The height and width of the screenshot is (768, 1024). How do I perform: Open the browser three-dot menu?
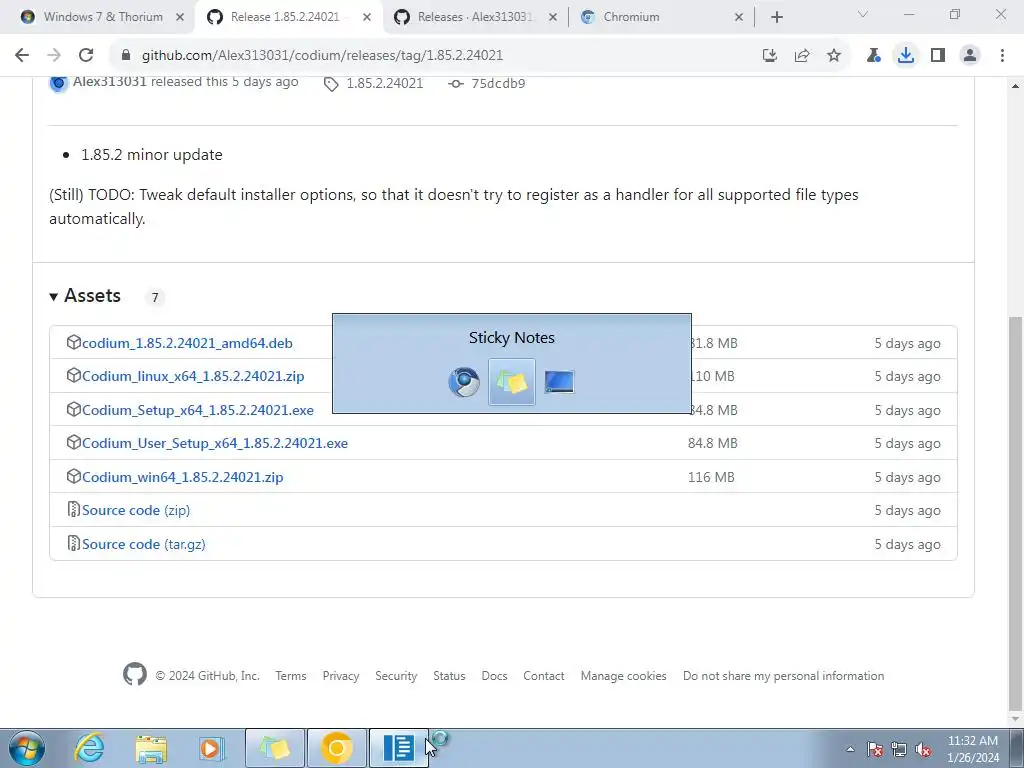(1002, 56)
